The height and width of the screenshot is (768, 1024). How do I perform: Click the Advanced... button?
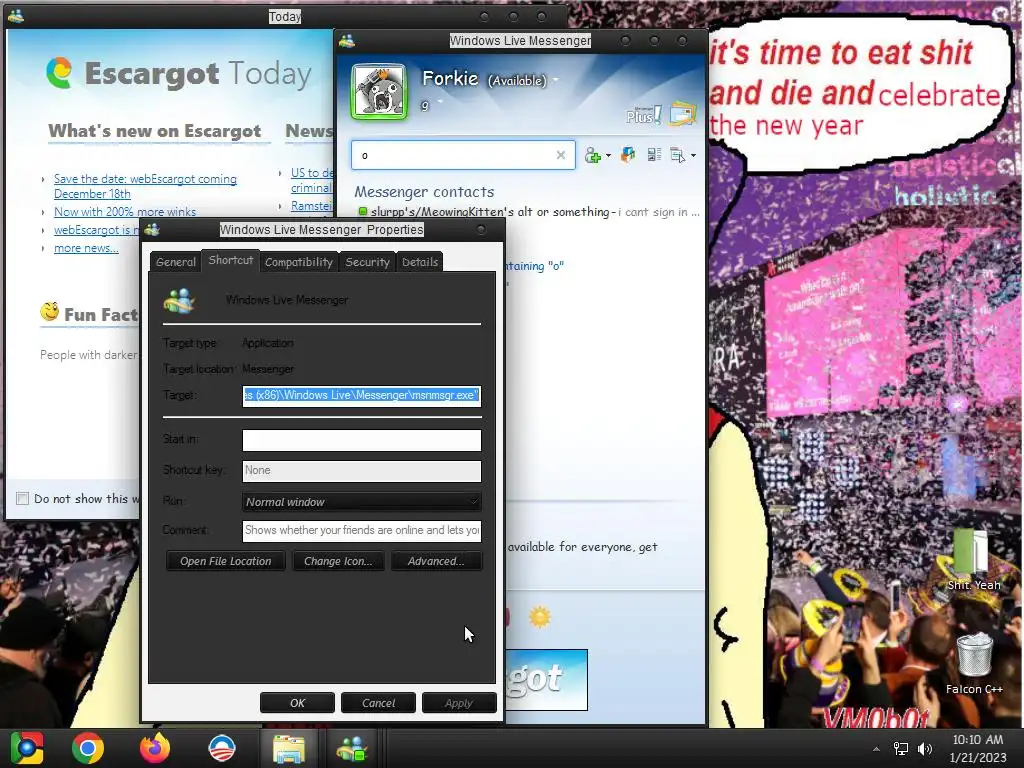[436, 561]
